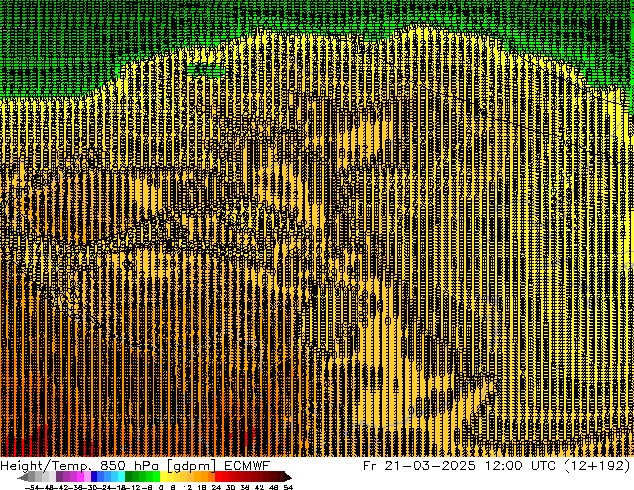Click the yellow swatch above 0 in legend
634x490 pixels.
coord(163,477)
